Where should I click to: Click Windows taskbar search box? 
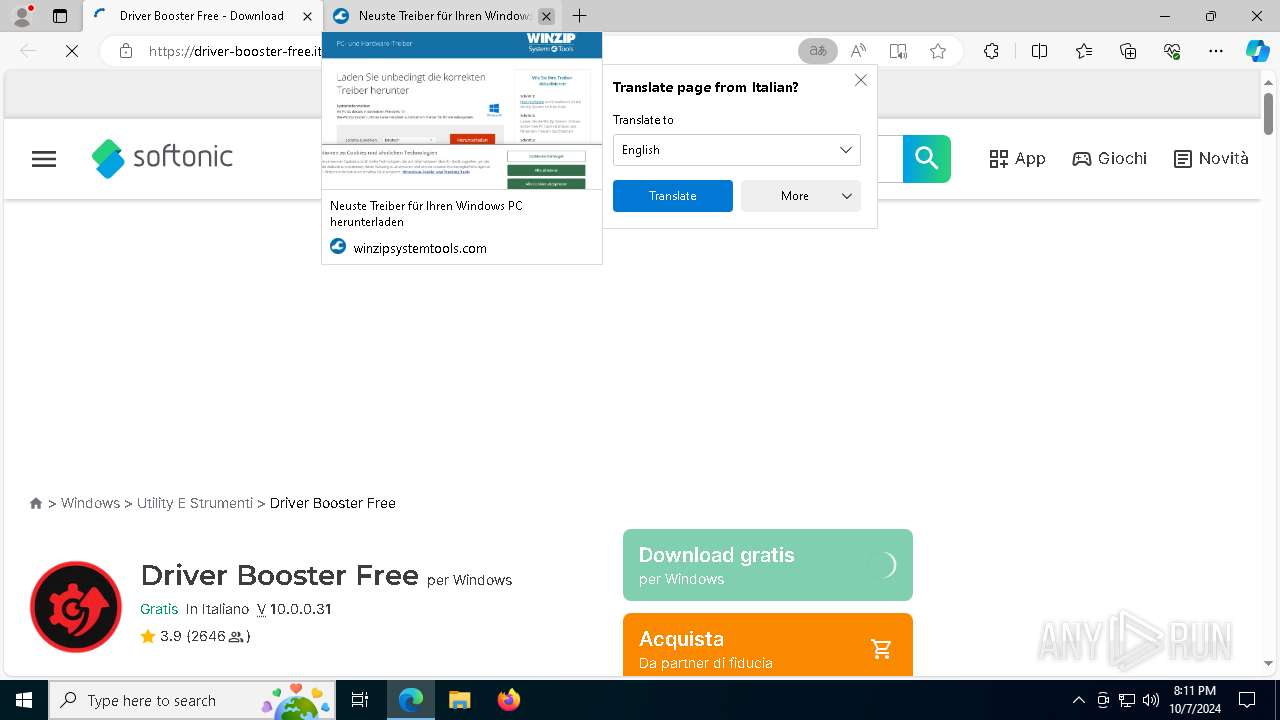192,700
